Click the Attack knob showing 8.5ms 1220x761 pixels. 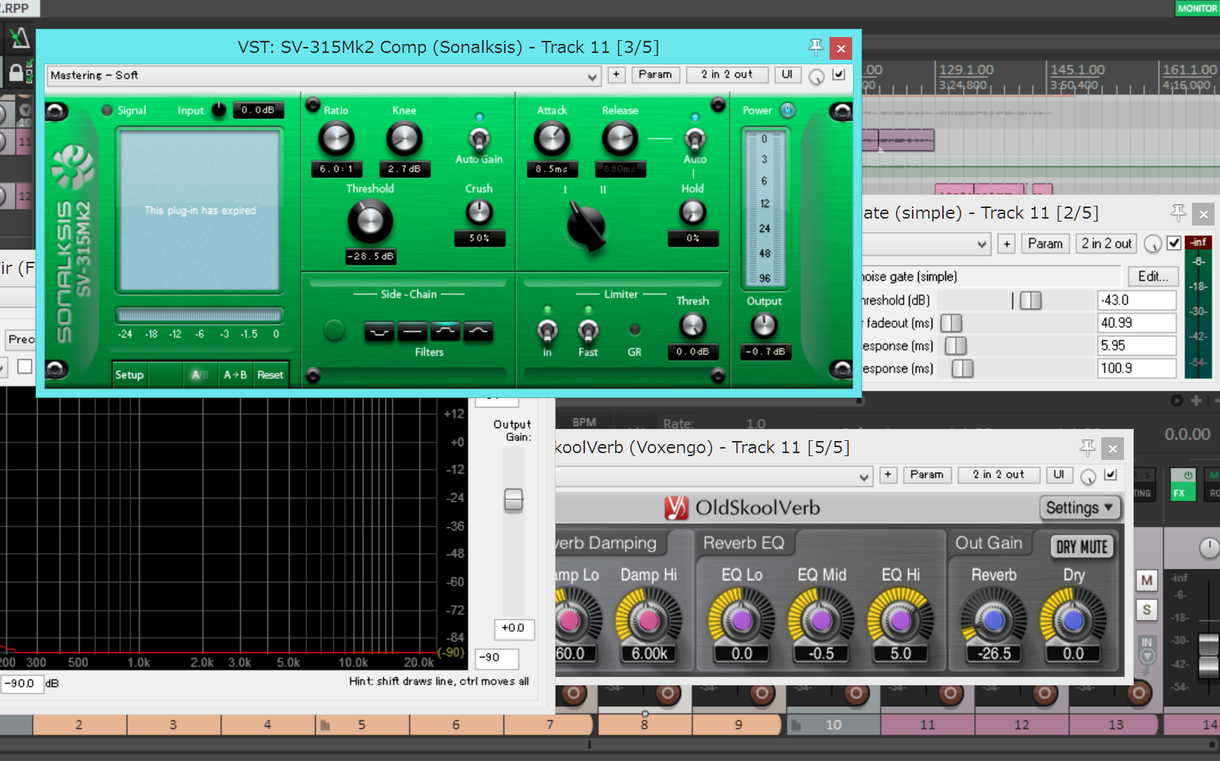(552, 138)
